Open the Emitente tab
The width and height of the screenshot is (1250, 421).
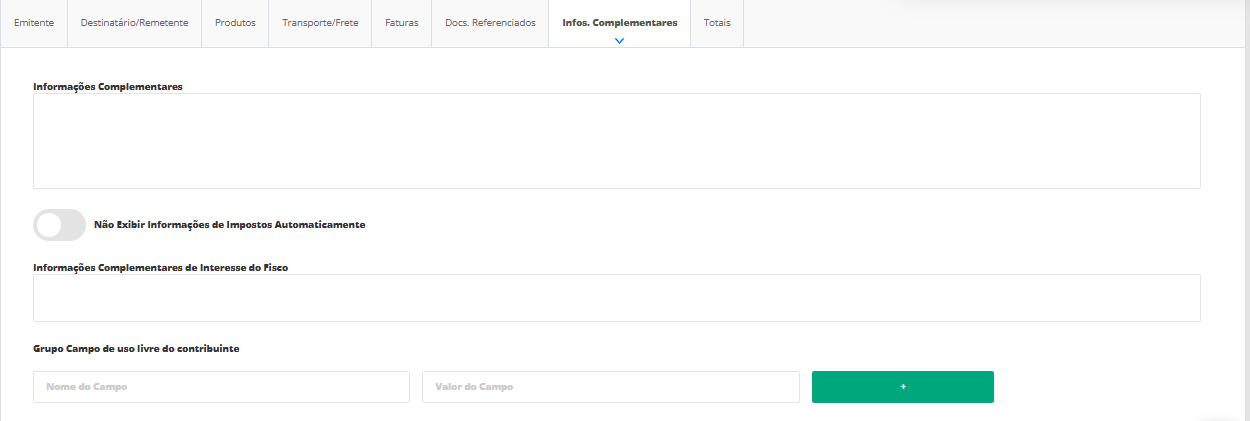(x=34, y=23)
